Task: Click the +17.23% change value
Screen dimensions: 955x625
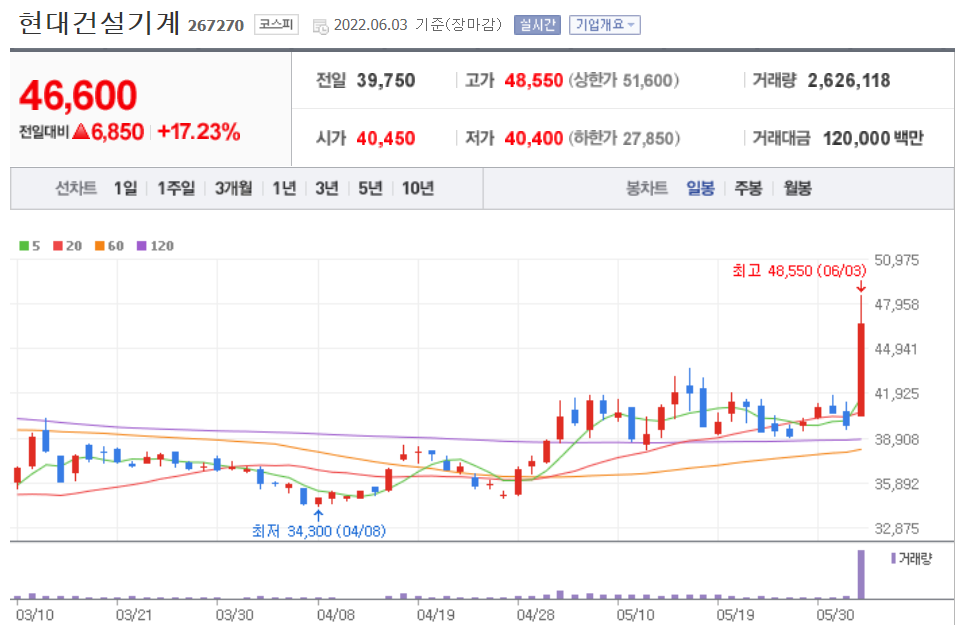Action: (x=199, y=132)
